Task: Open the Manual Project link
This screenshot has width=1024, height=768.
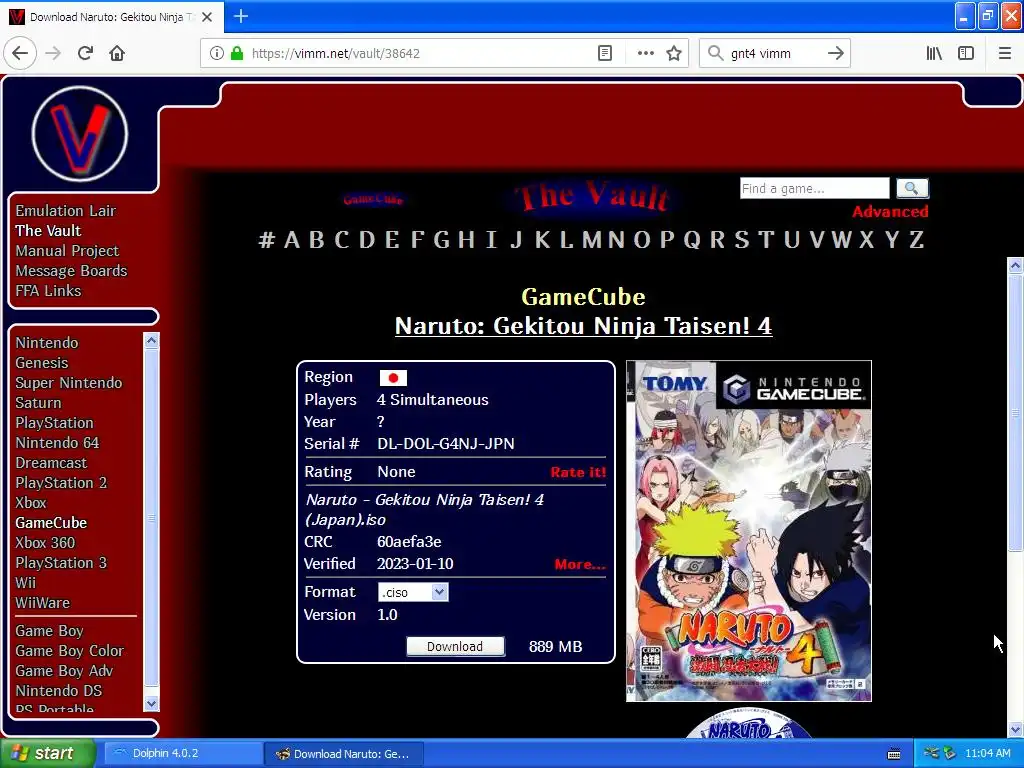Action: (67, 251)
